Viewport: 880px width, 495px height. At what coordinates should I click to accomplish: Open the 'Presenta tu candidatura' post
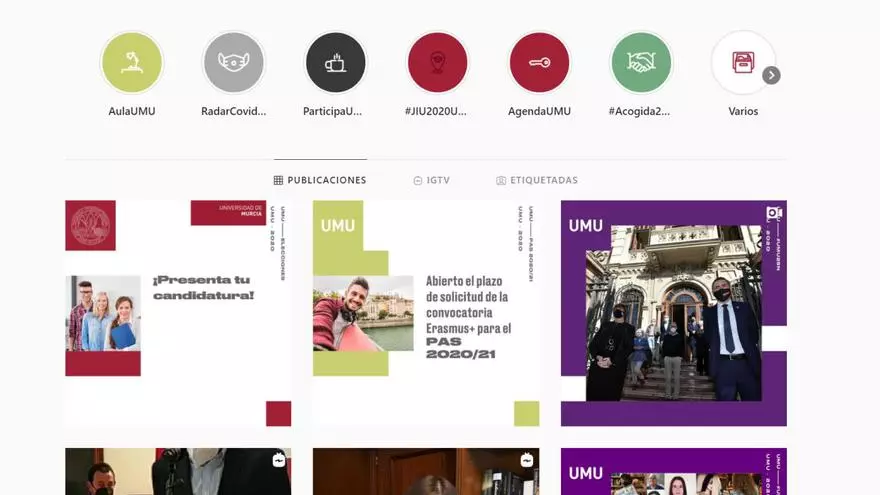tap(178, 313)
